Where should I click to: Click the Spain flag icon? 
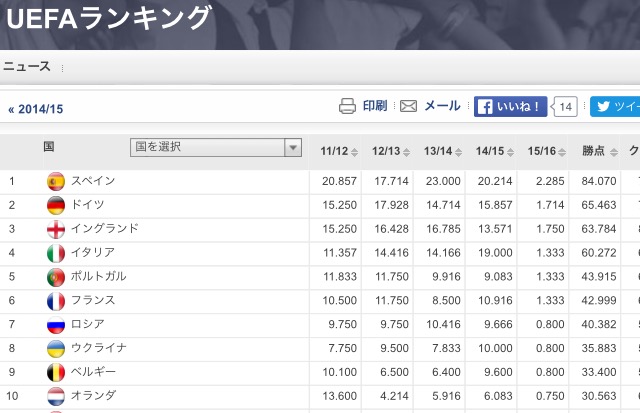(x=56, y=181)
